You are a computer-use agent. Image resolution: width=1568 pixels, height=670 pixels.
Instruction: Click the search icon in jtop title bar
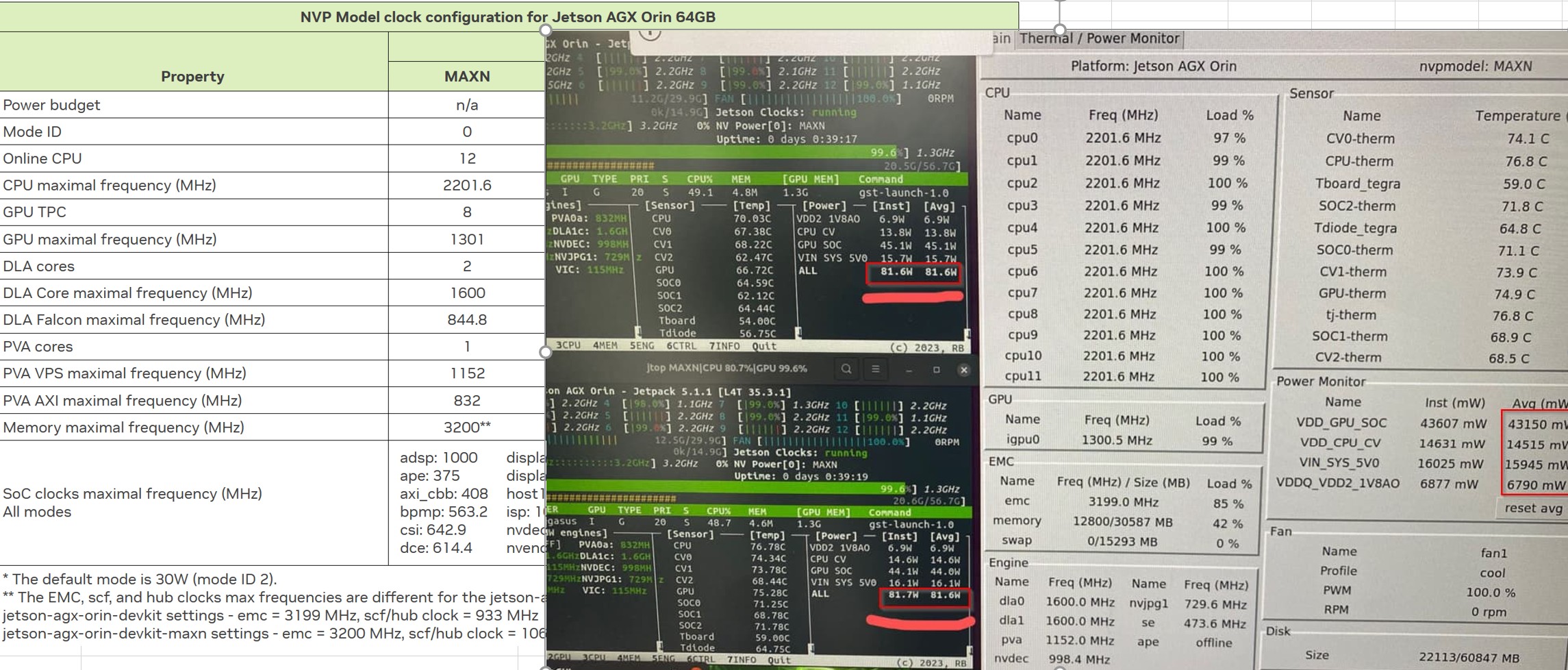(846, 369)
